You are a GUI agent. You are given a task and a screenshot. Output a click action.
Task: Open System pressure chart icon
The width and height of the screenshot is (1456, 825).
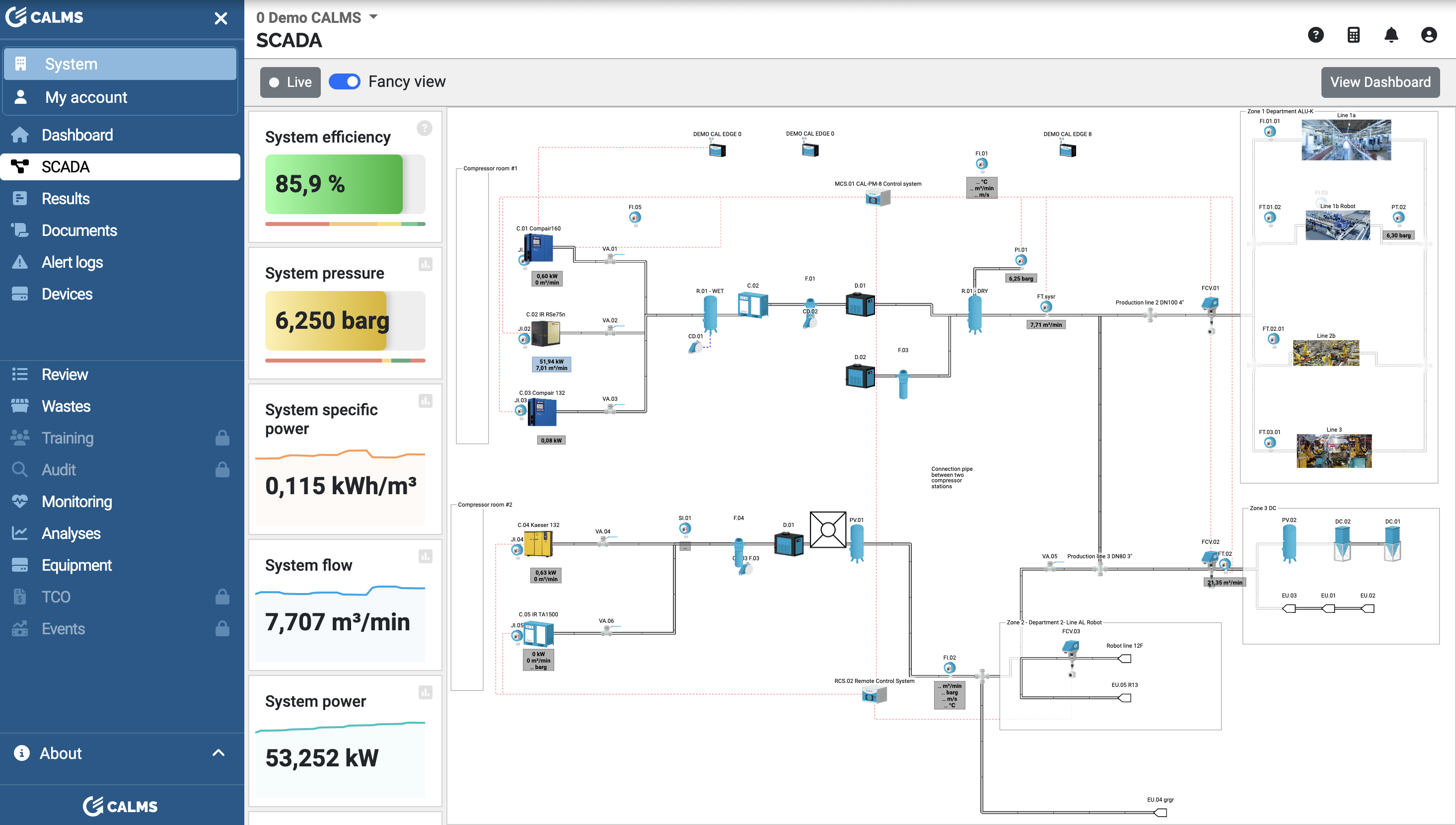[x=425, y=264]
